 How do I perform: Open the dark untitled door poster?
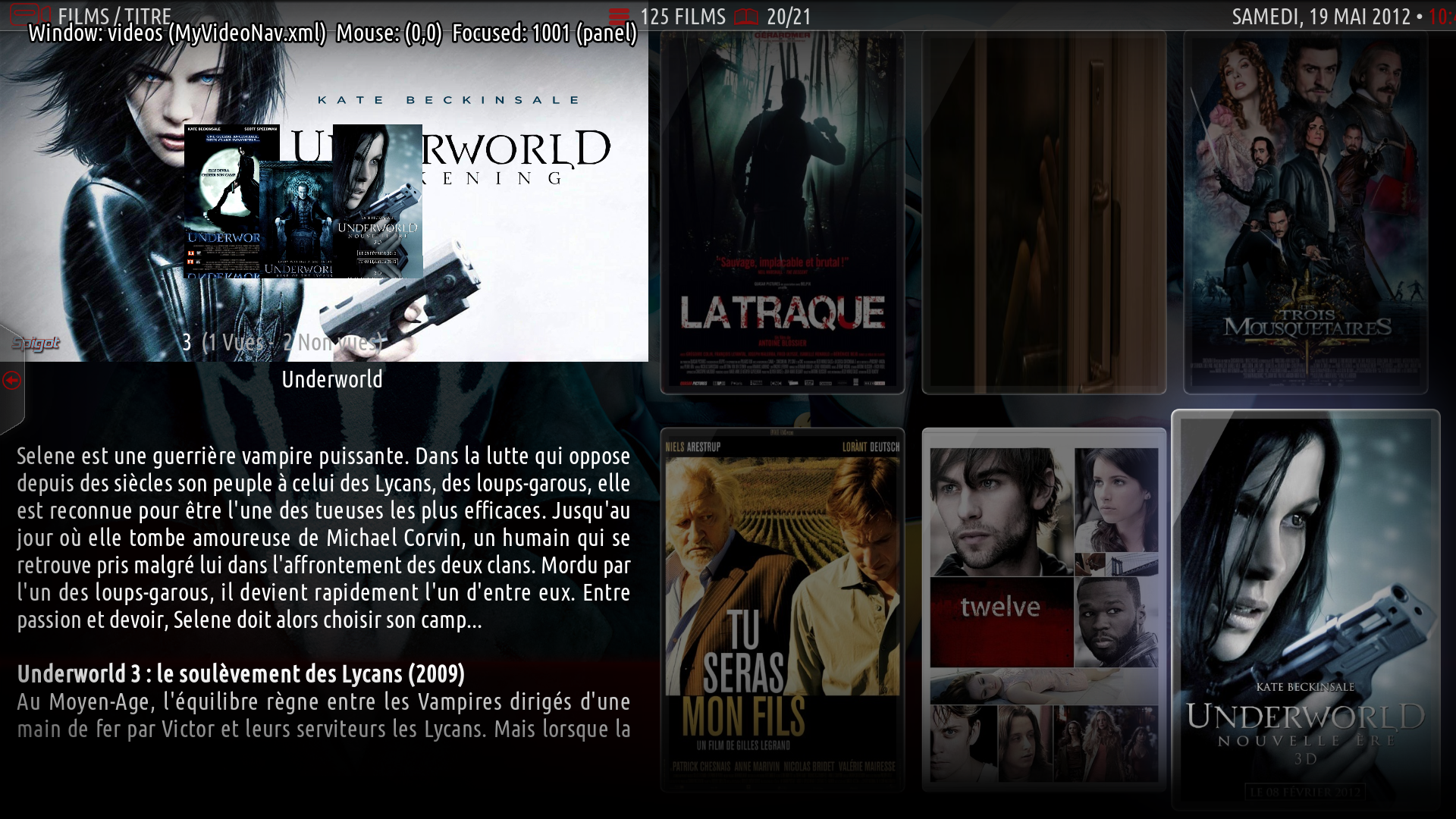pos(1043,212)
